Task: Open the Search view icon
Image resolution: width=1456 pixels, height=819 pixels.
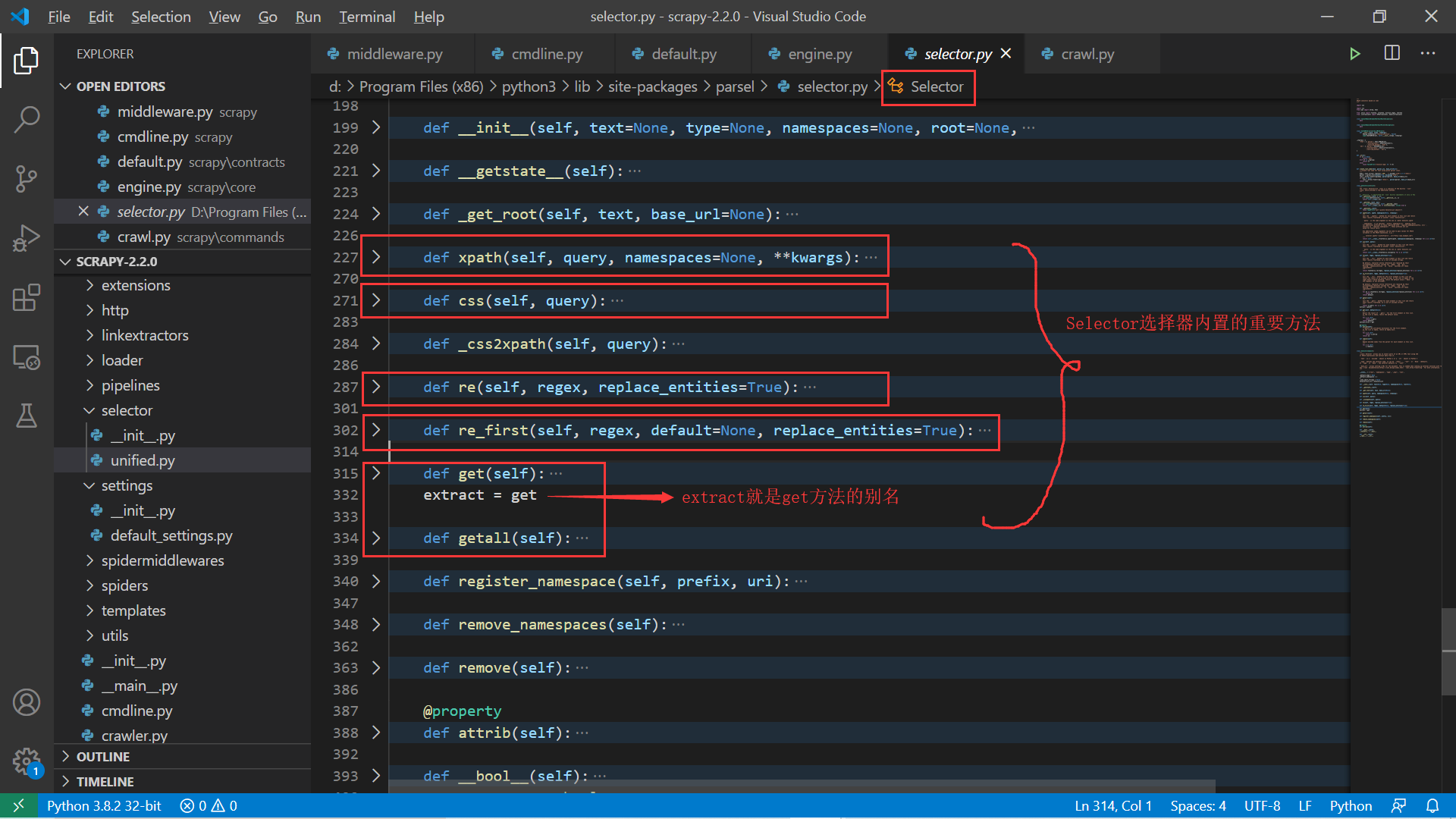Action: [27, 119]
